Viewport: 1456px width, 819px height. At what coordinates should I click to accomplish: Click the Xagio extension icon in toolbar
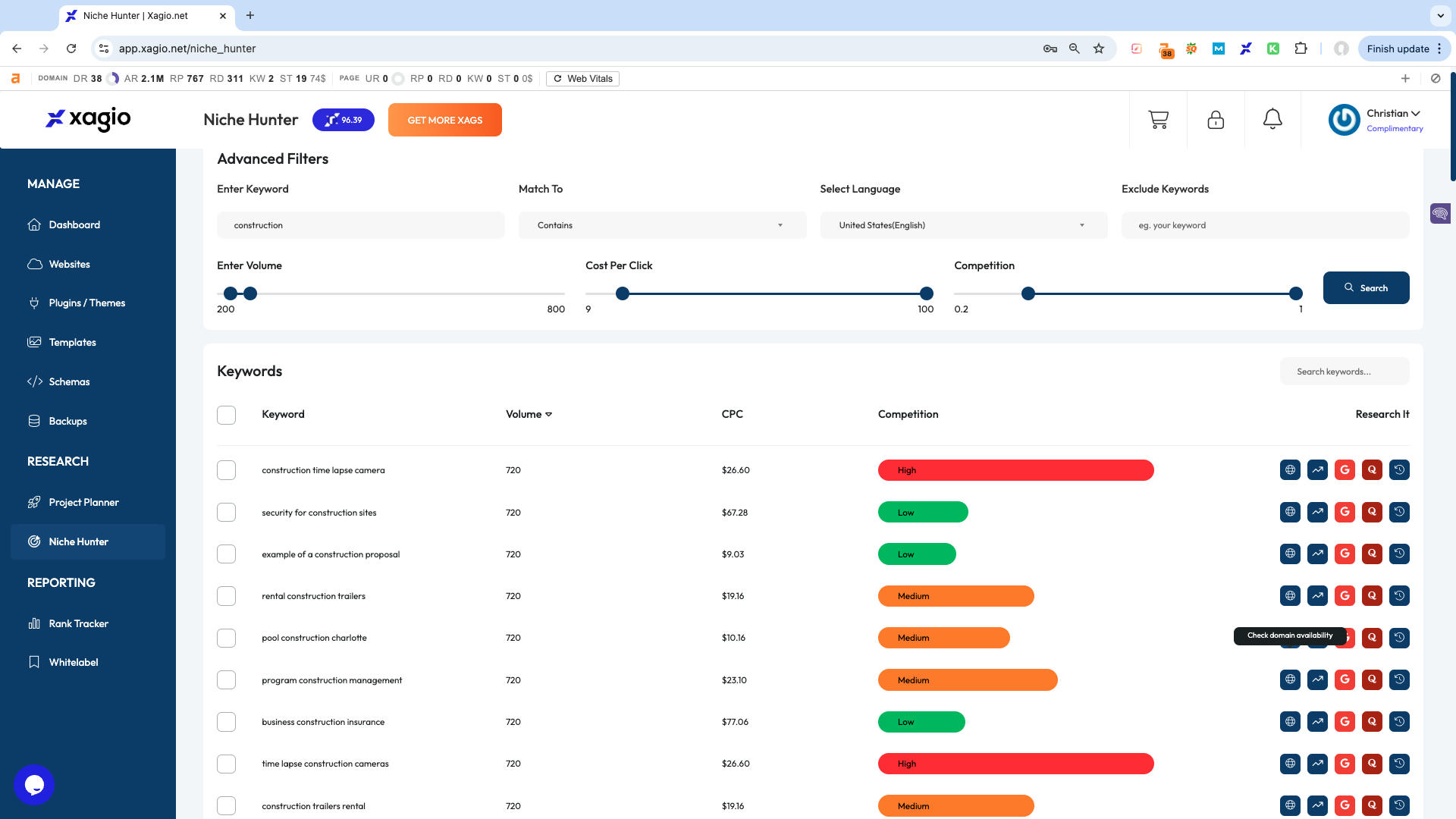(1245, 49)
